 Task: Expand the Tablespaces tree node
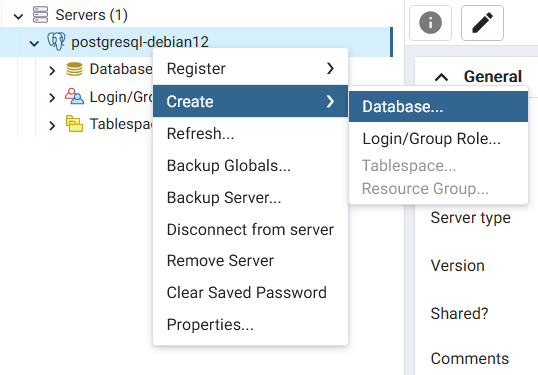tap(52, 125)
